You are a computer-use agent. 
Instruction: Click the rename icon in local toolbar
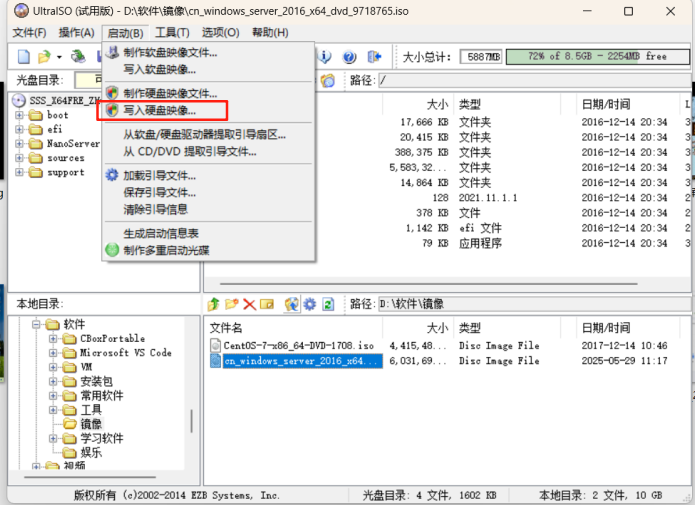(267, 304)
